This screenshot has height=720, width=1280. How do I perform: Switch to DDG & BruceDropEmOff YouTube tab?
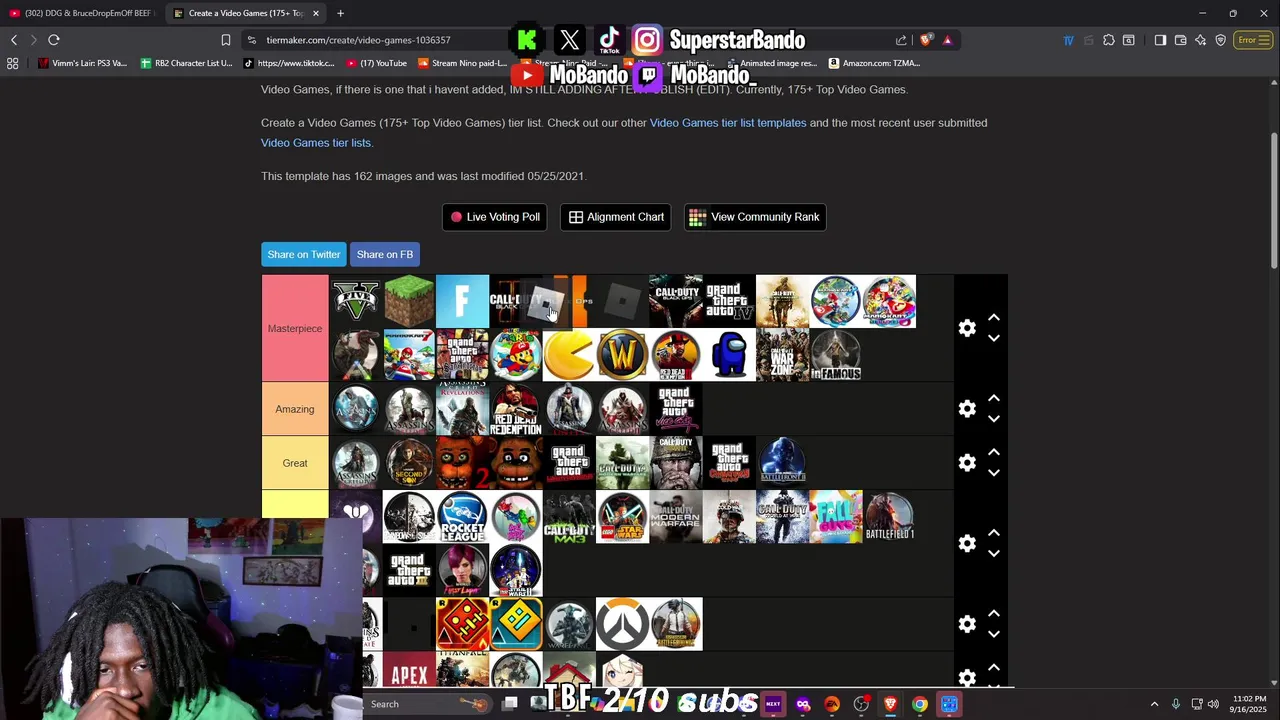point(82,13)
